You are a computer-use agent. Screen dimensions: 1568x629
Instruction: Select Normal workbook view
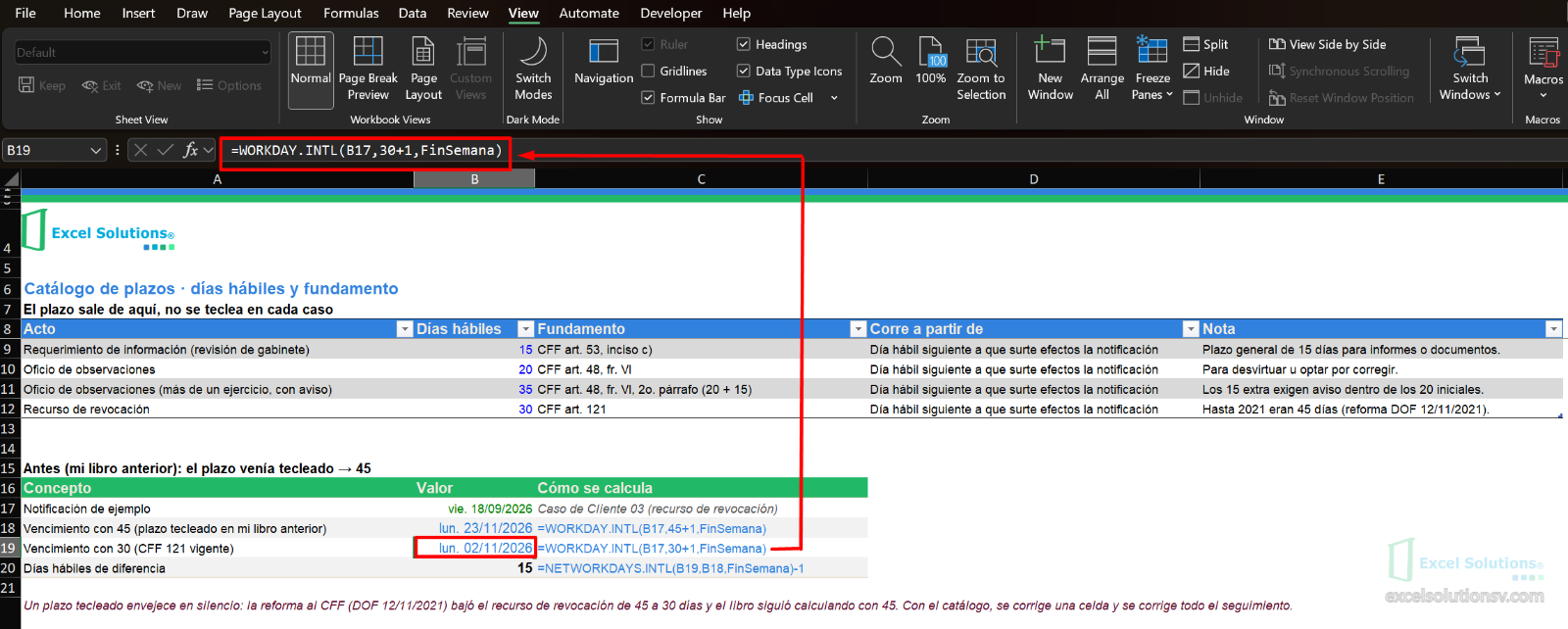coord(311,69)
